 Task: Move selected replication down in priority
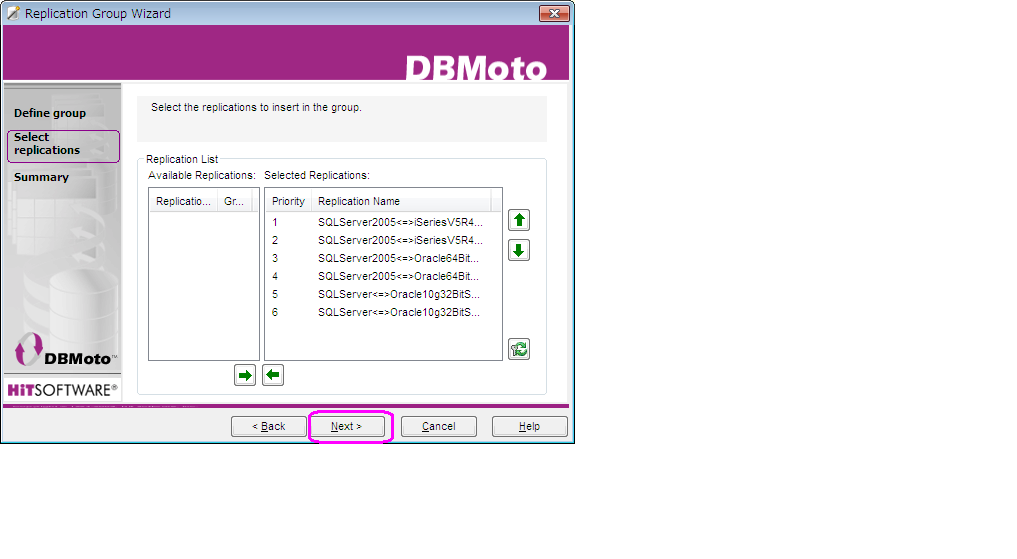(519, 250)
